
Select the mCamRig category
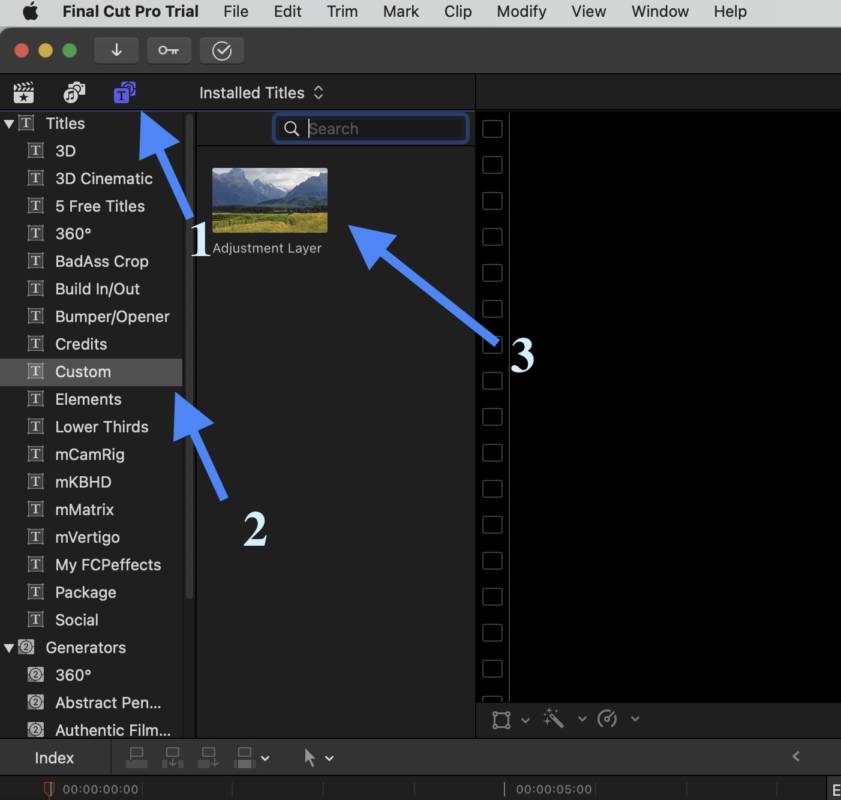[x=91, y=455]
